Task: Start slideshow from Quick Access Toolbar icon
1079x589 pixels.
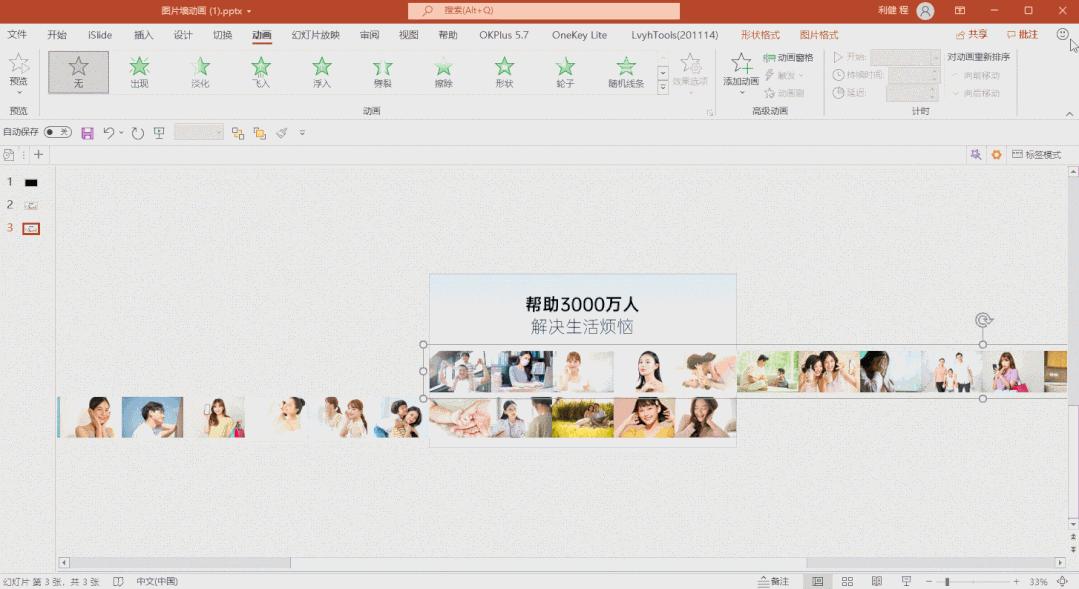Action: pyautogui.click(x=158, y=131)
